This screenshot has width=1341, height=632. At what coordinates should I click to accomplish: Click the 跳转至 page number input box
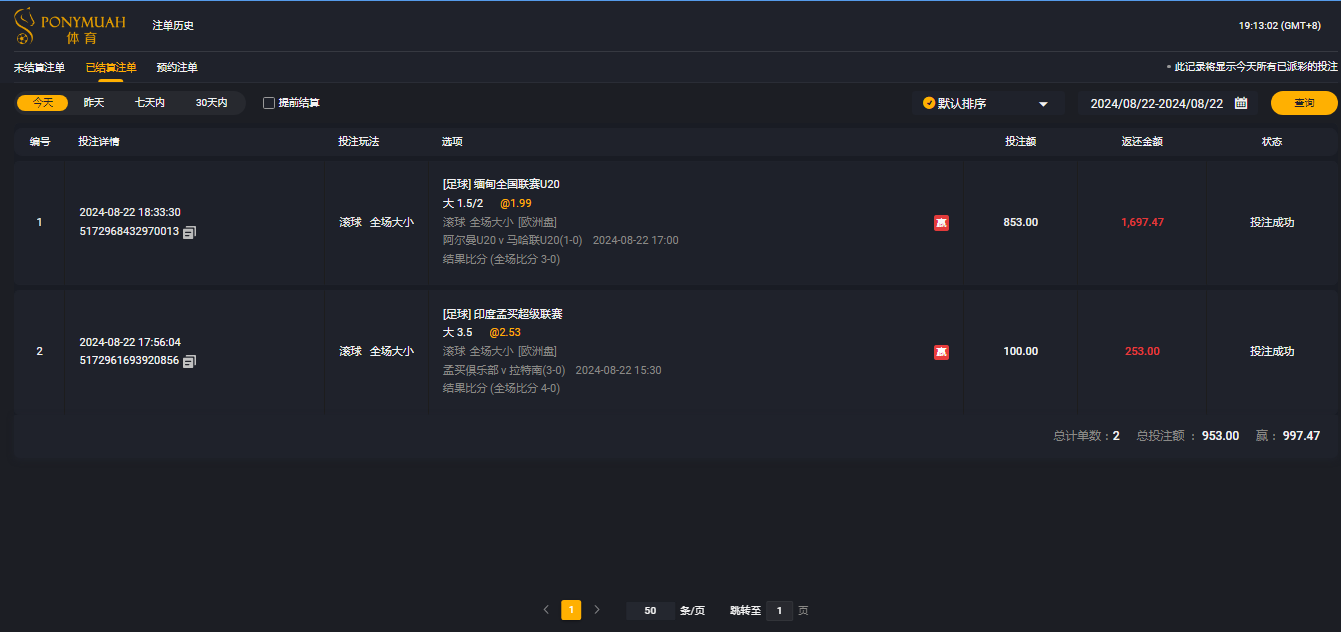point(779,610)
